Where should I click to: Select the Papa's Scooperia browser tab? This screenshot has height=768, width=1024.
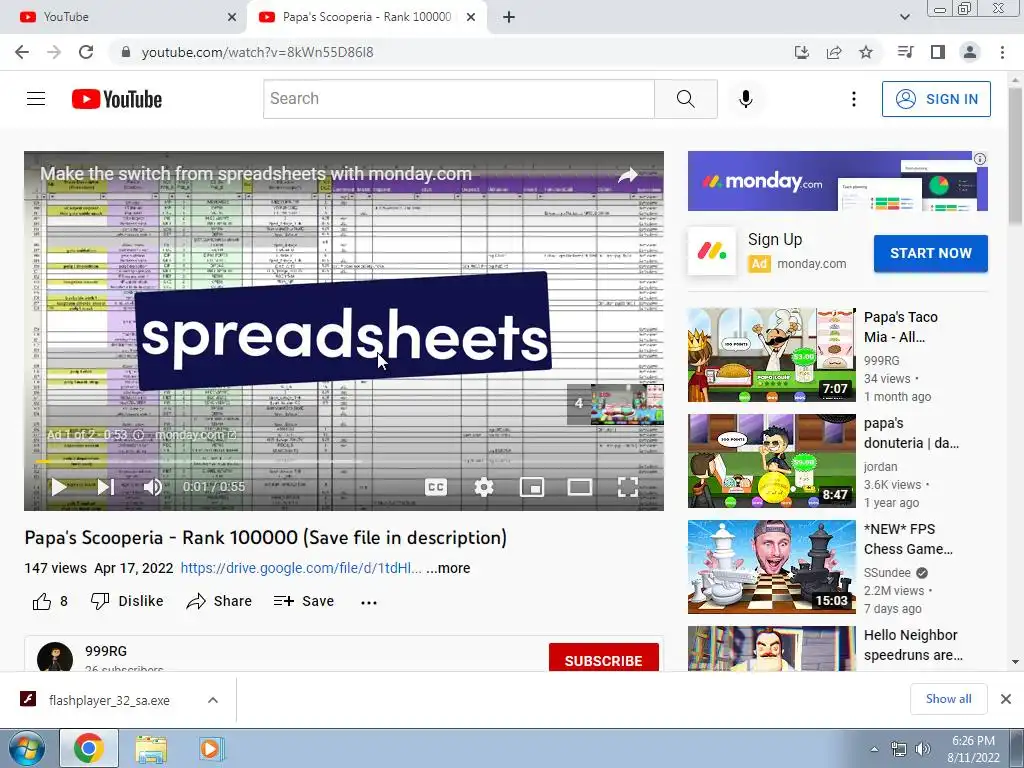click(x=366, y=17)
